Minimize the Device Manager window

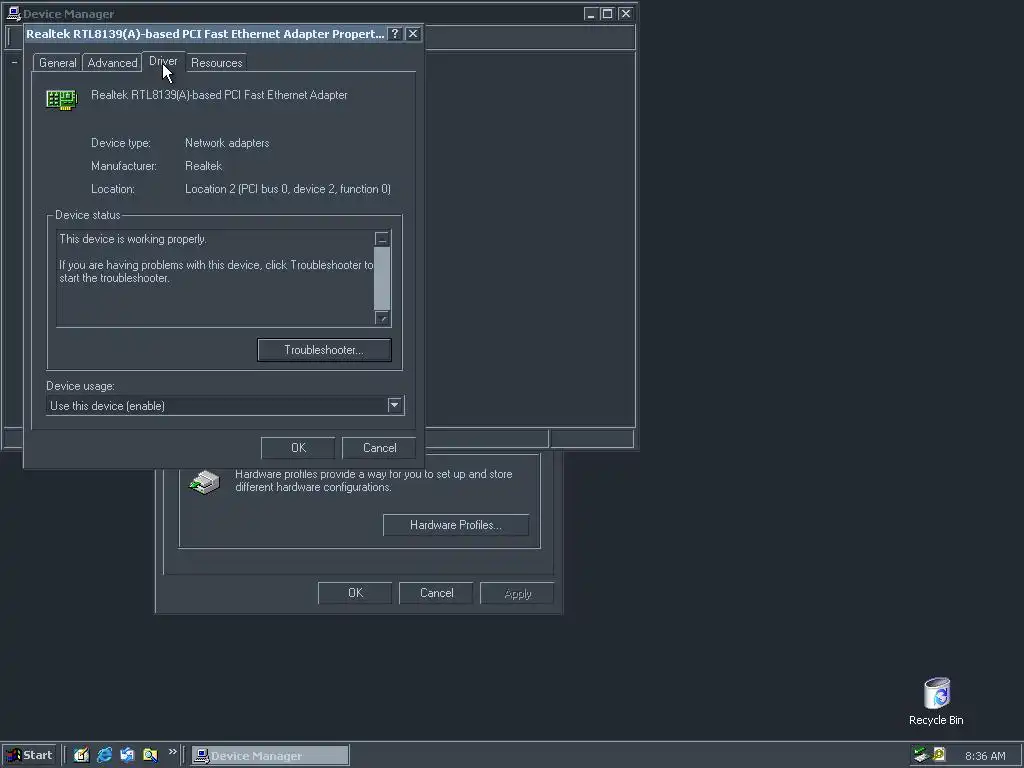[590, 14]
